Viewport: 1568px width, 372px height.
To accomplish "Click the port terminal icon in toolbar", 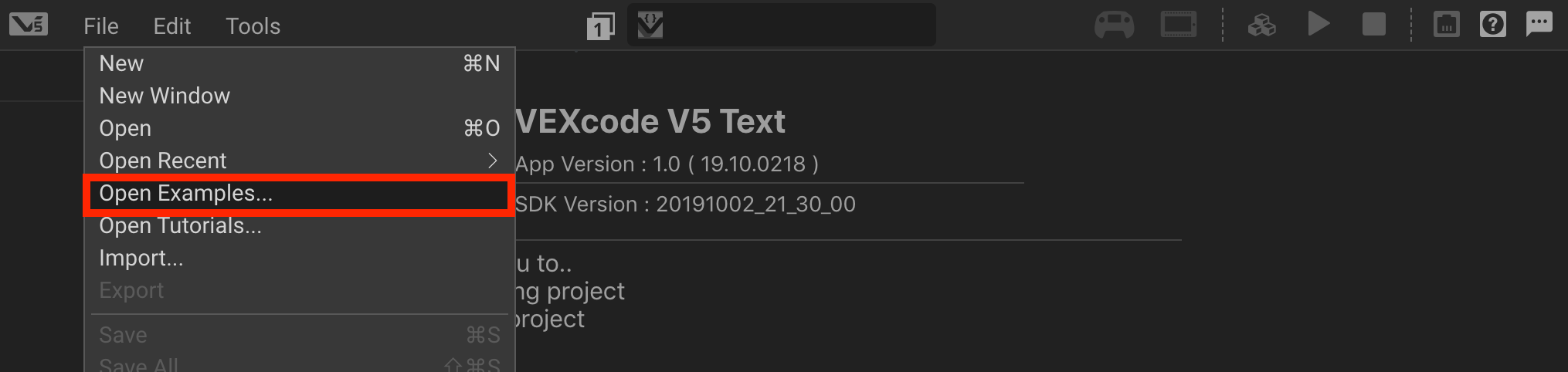I will coord(1446,25).
